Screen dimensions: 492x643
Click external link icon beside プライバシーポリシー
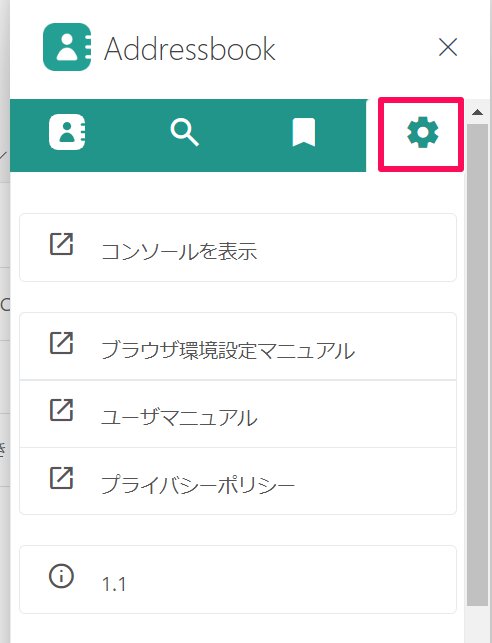point(62,478)
